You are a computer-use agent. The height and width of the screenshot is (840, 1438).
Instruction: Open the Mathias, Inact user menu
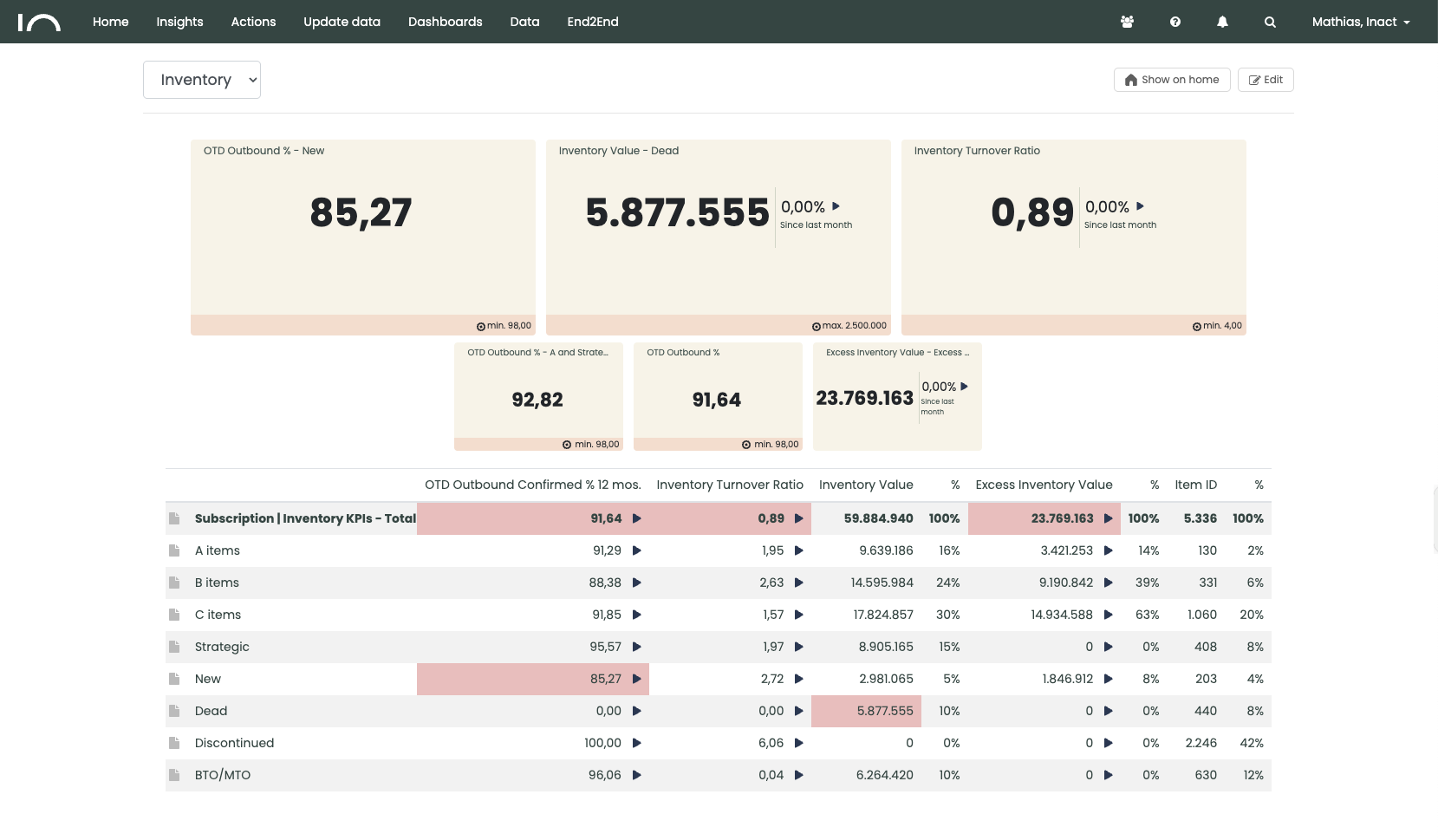(x=1360, y=23)
